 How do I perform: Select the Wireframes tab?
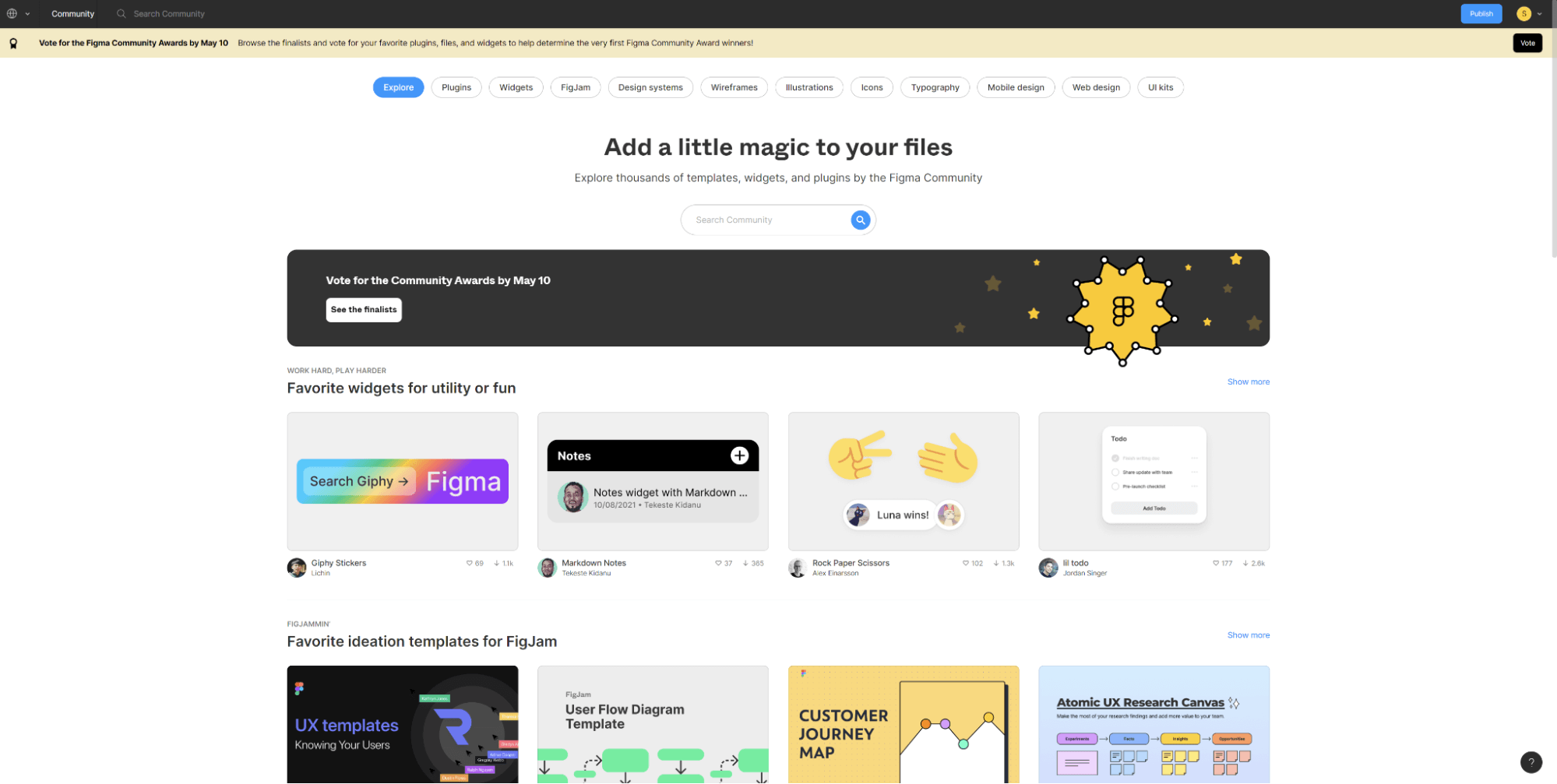click(734, 87)
